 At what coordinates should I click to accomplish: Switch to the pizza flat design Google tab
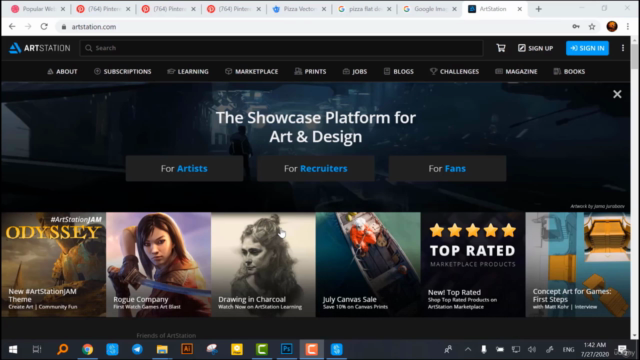point(365,9)
